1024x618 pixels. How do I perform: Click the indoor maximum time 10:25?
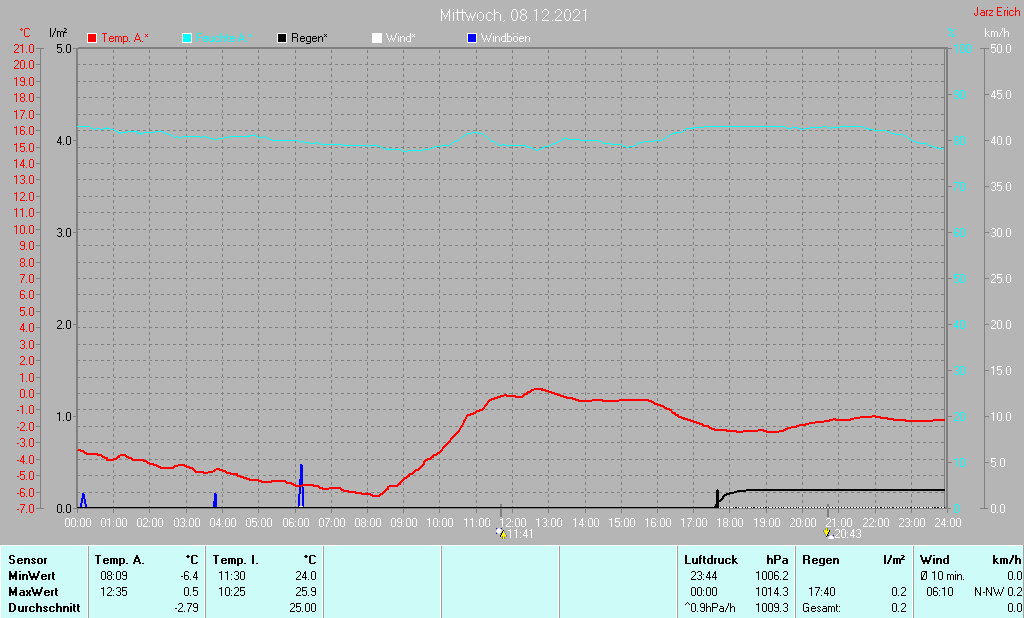(x=232, y=592)
